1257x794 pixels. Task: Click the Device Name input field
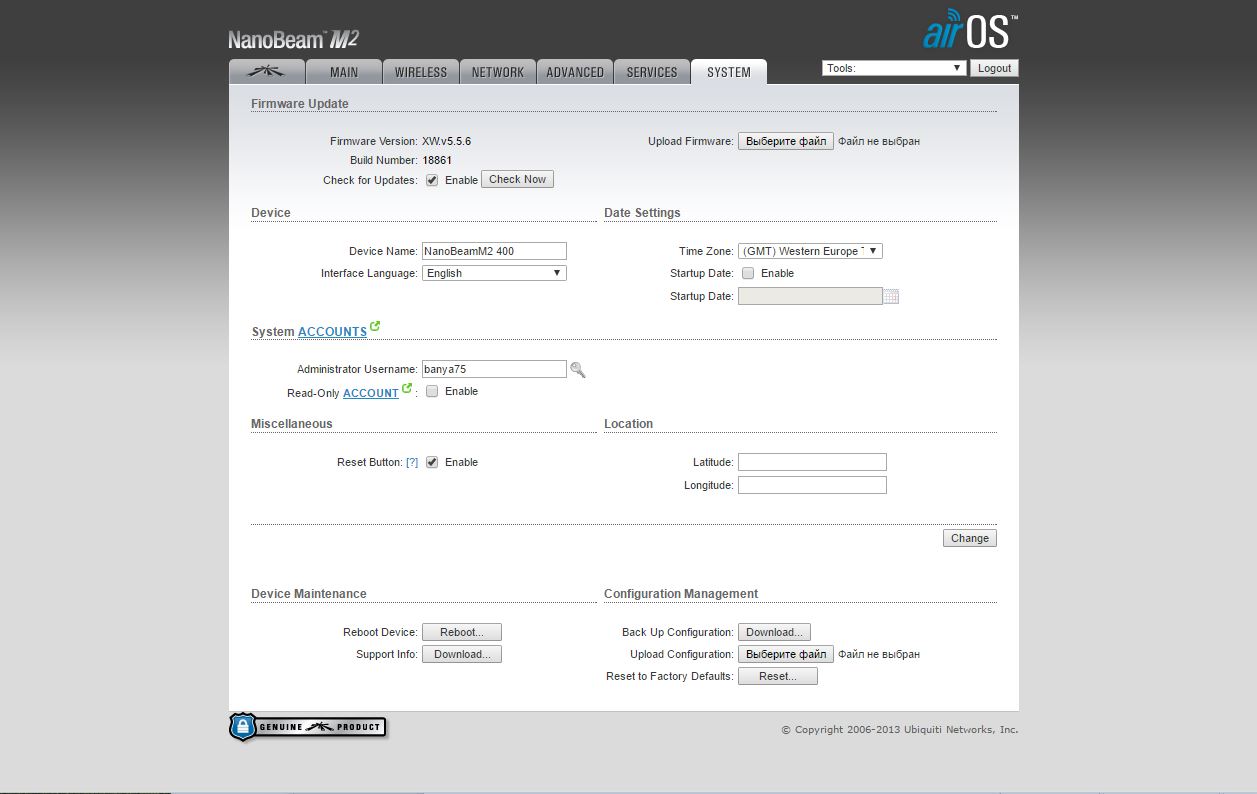pos(494,251)
